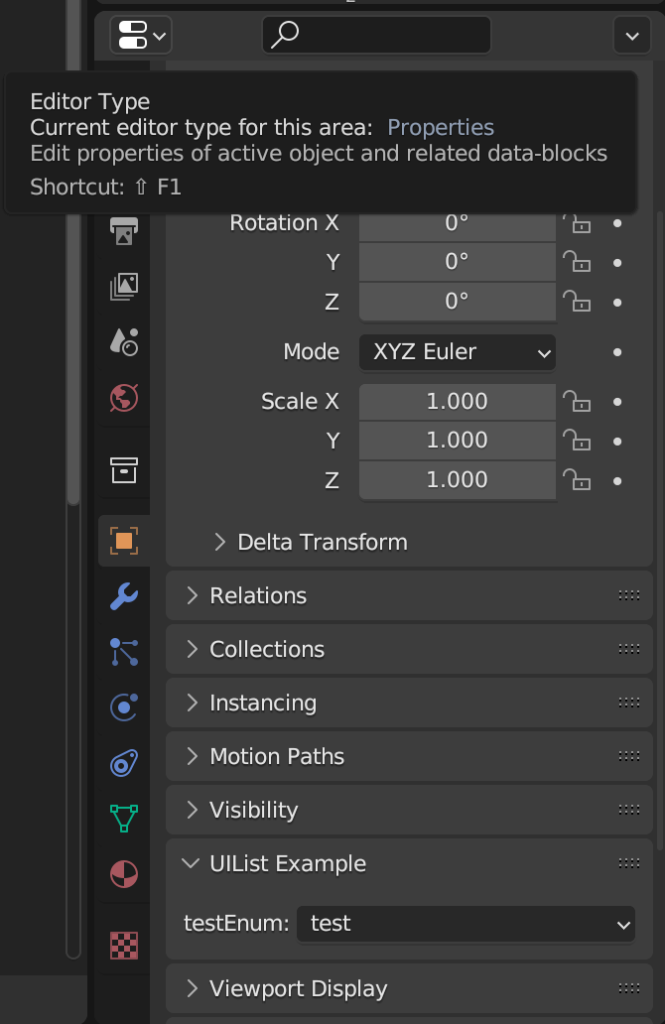The height and width of the screenshot is (1024, 665).
Task: Click inside the search field
Action: pos(375,35)
